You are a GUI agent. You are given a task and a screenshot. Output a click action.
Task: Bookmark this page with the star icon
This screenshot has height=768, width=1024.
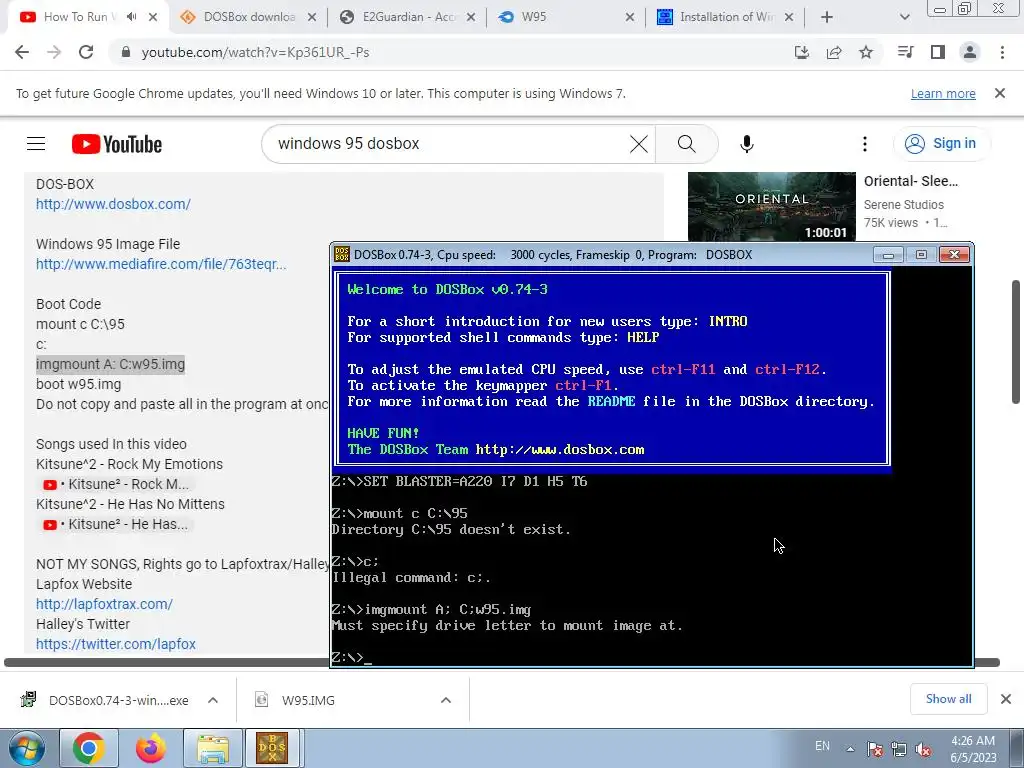tap(866, 52)
